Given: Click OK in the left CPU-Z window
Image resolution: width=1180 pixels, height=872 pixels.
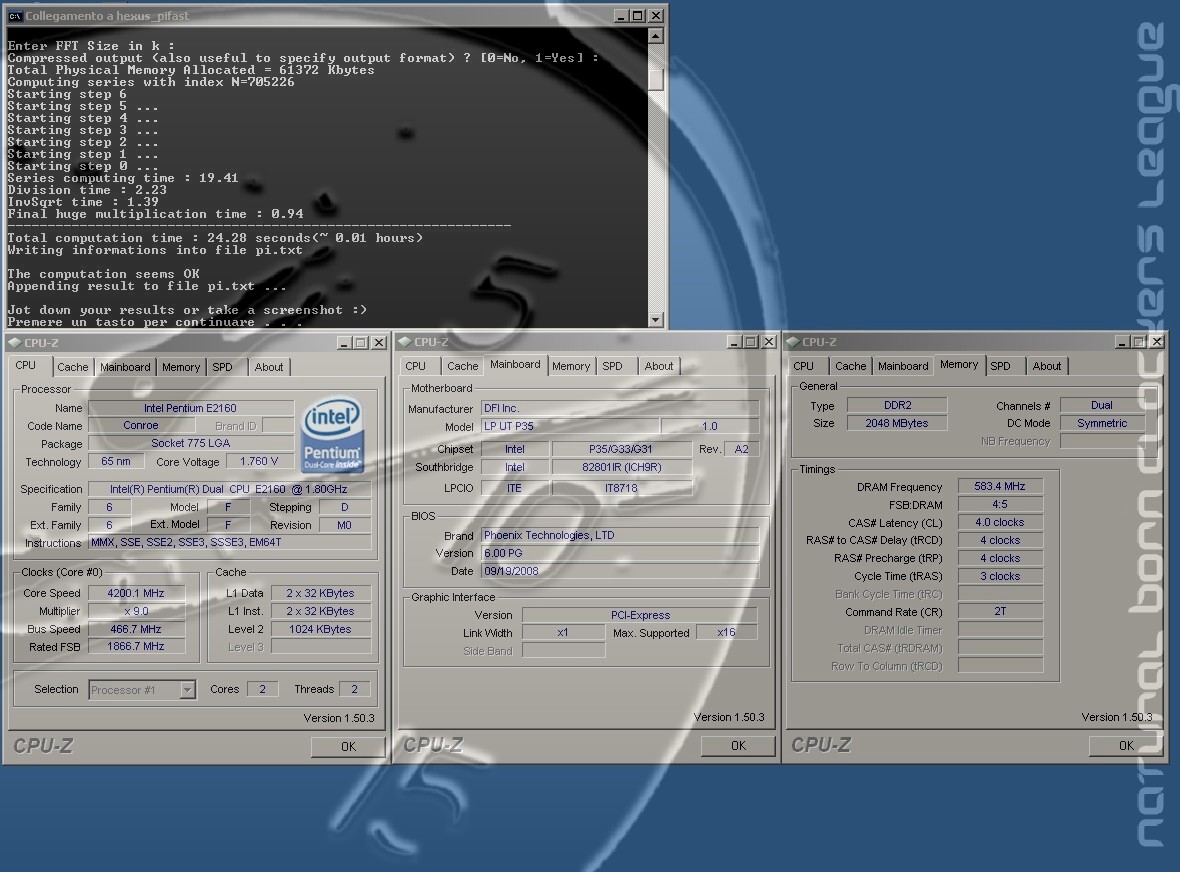Looking at the screenshot, I should [x=348, y=746].
